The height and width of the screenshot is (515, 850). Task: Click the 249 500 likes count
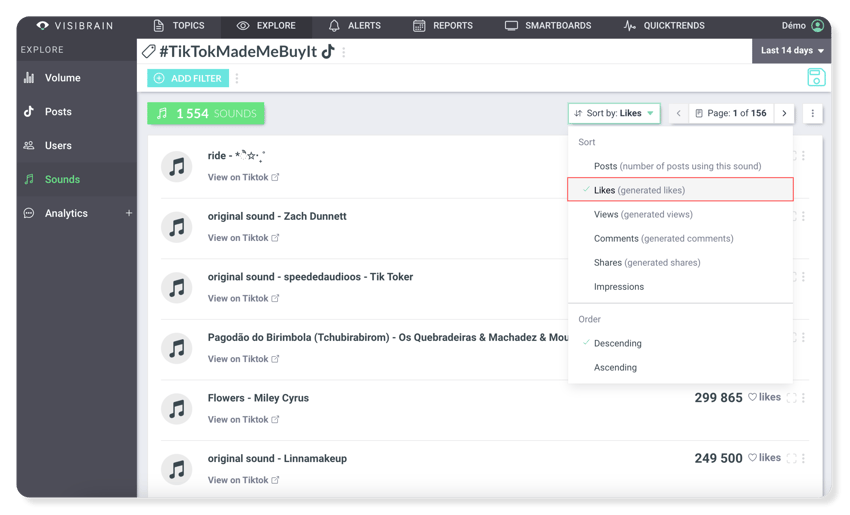tap(738, 458)
